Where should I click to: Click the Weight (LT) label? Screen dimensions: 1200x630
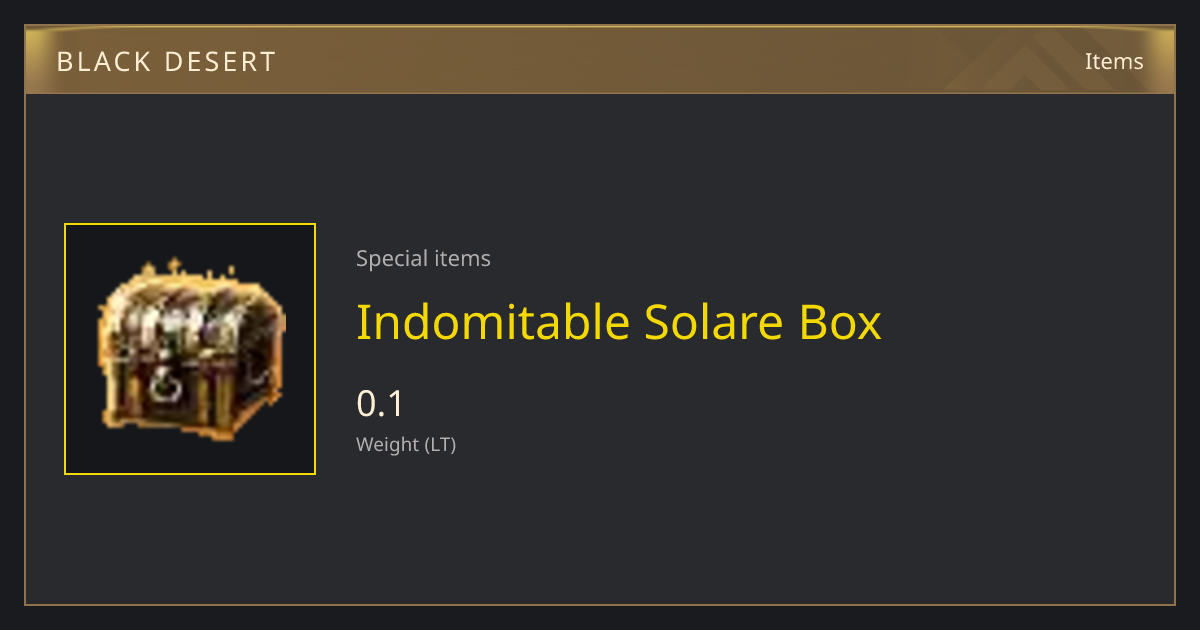click(x=406, y=444)
